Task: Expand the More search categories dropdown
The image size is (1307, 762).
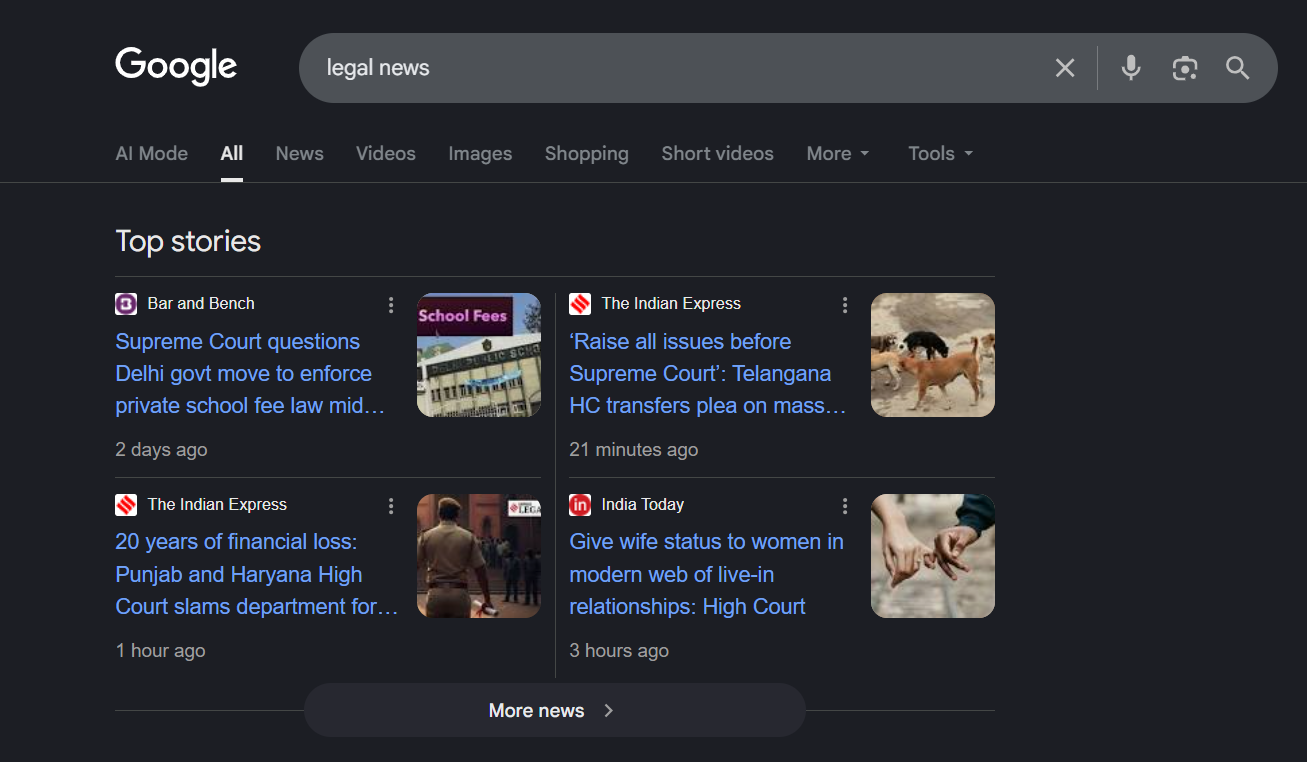Action: coord(838,153)
